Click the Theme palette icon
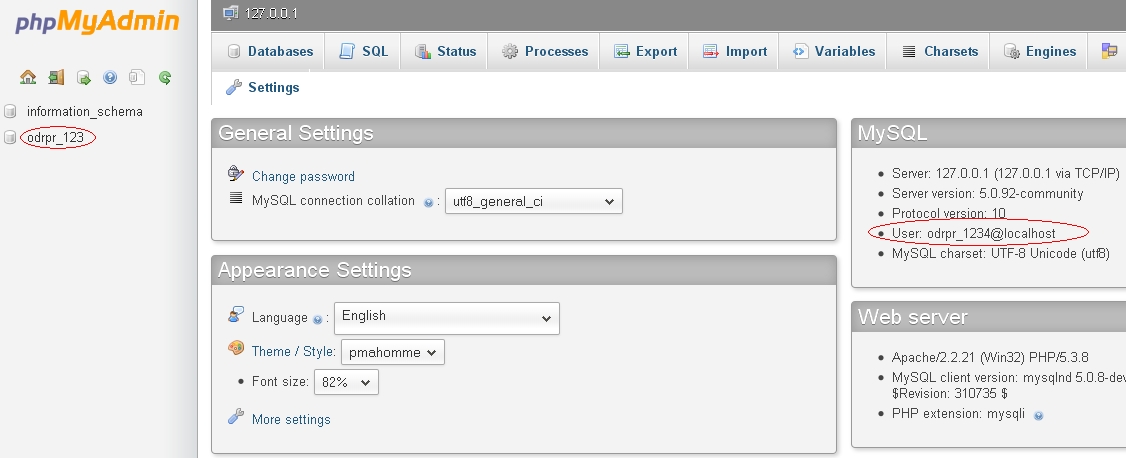This screenshot has width=1126, height=458. [236, 348]
